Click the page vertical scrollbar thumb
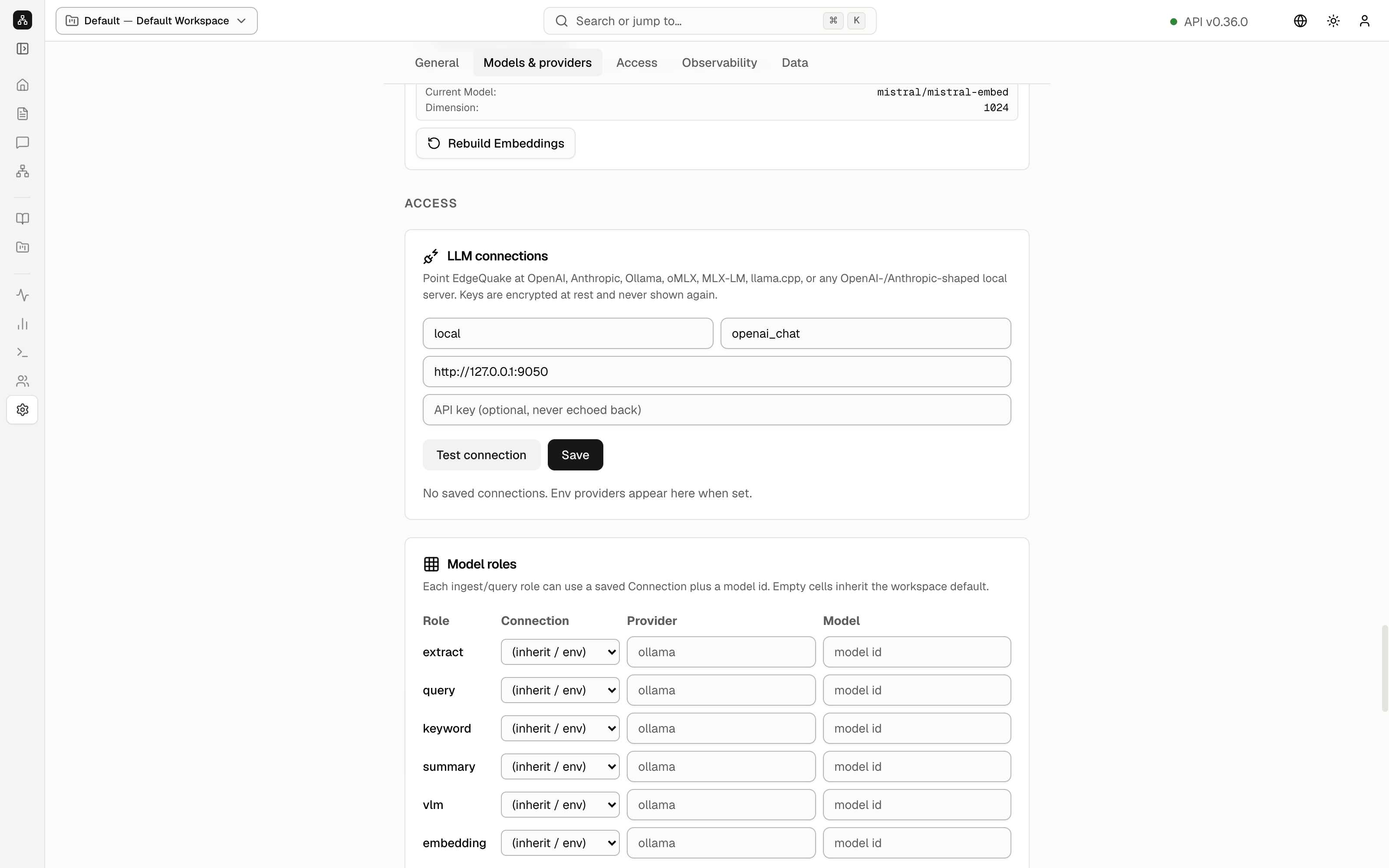1389x868 pixels. (1385, 669)
